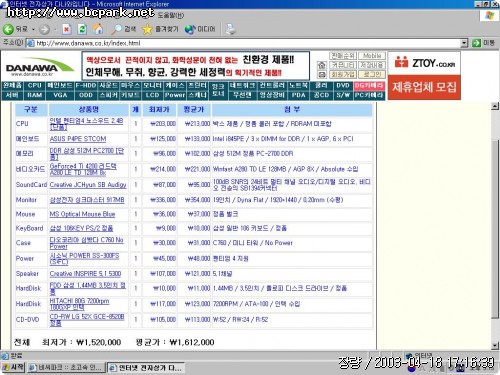Open the pink DG카메라 tab

pos(369,86)
